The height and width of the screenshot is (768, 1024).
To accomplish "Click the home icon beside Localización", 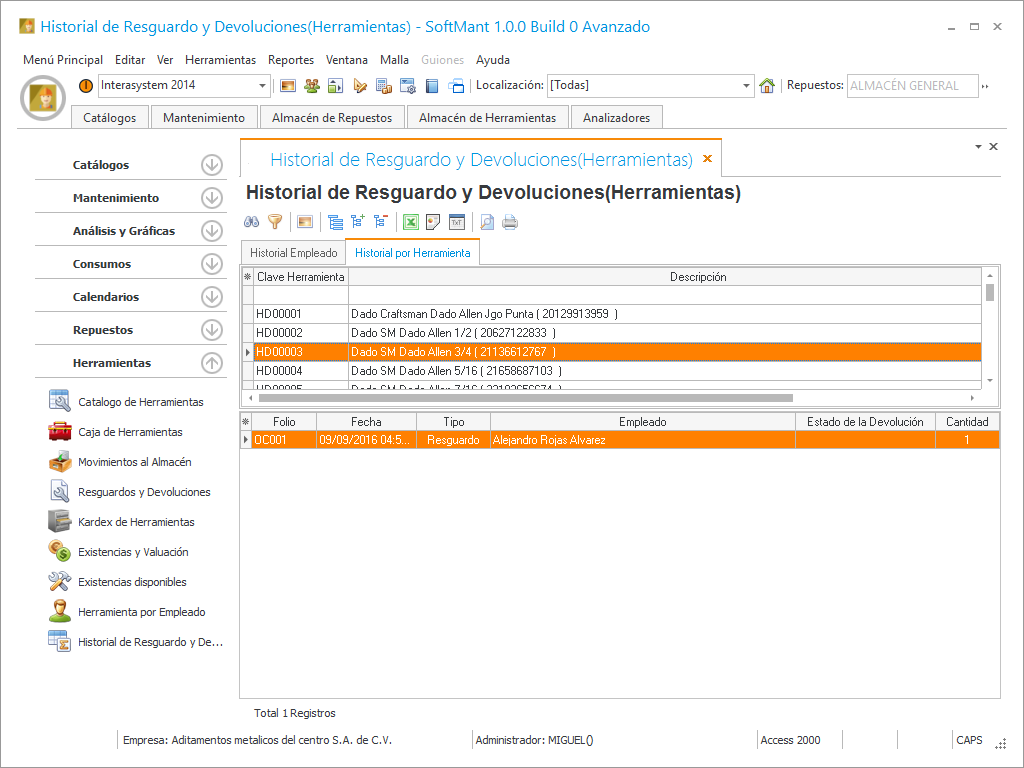I will tap(767, 86).
